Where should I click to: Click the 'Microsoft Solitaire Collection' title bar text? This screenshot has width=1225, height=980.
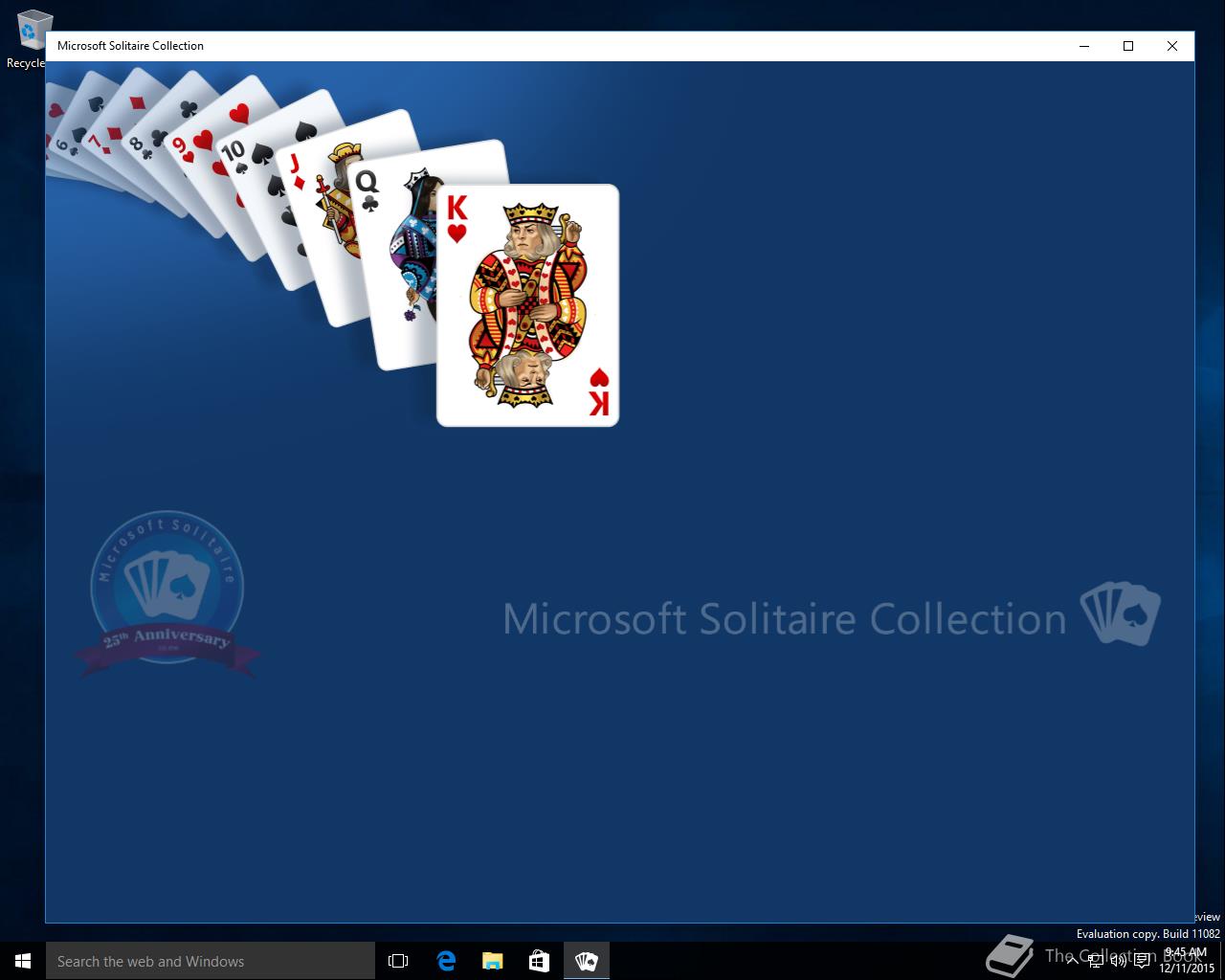[130, 46]
